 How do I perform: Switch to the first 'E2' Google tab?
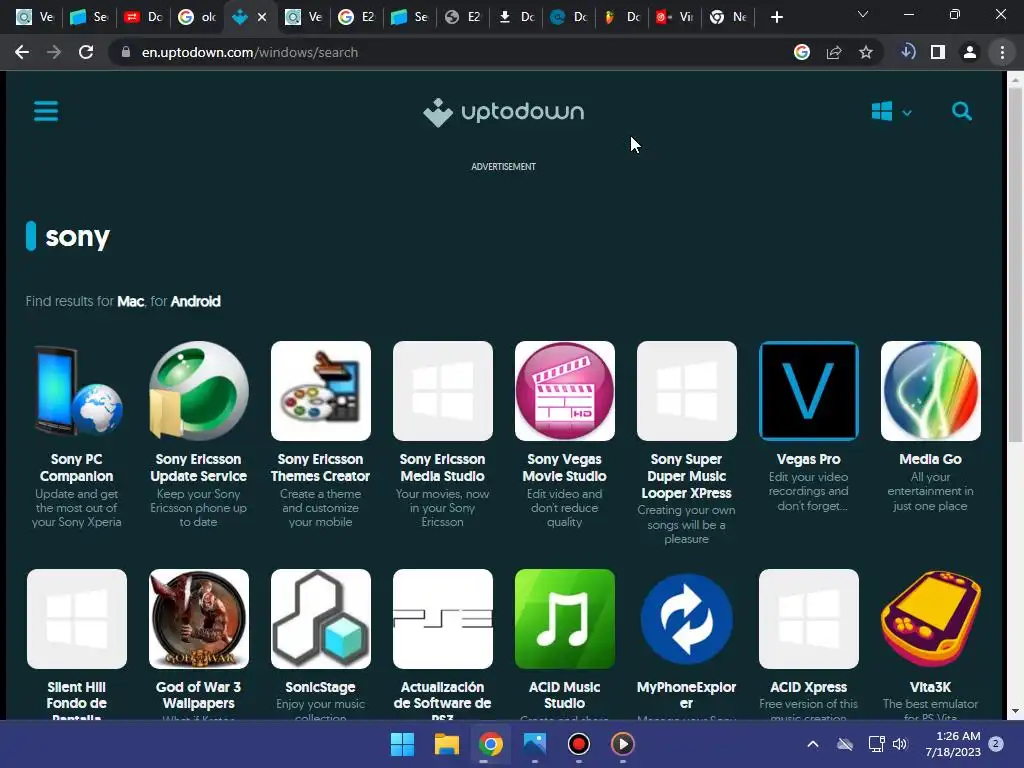(x=357, y=17)
